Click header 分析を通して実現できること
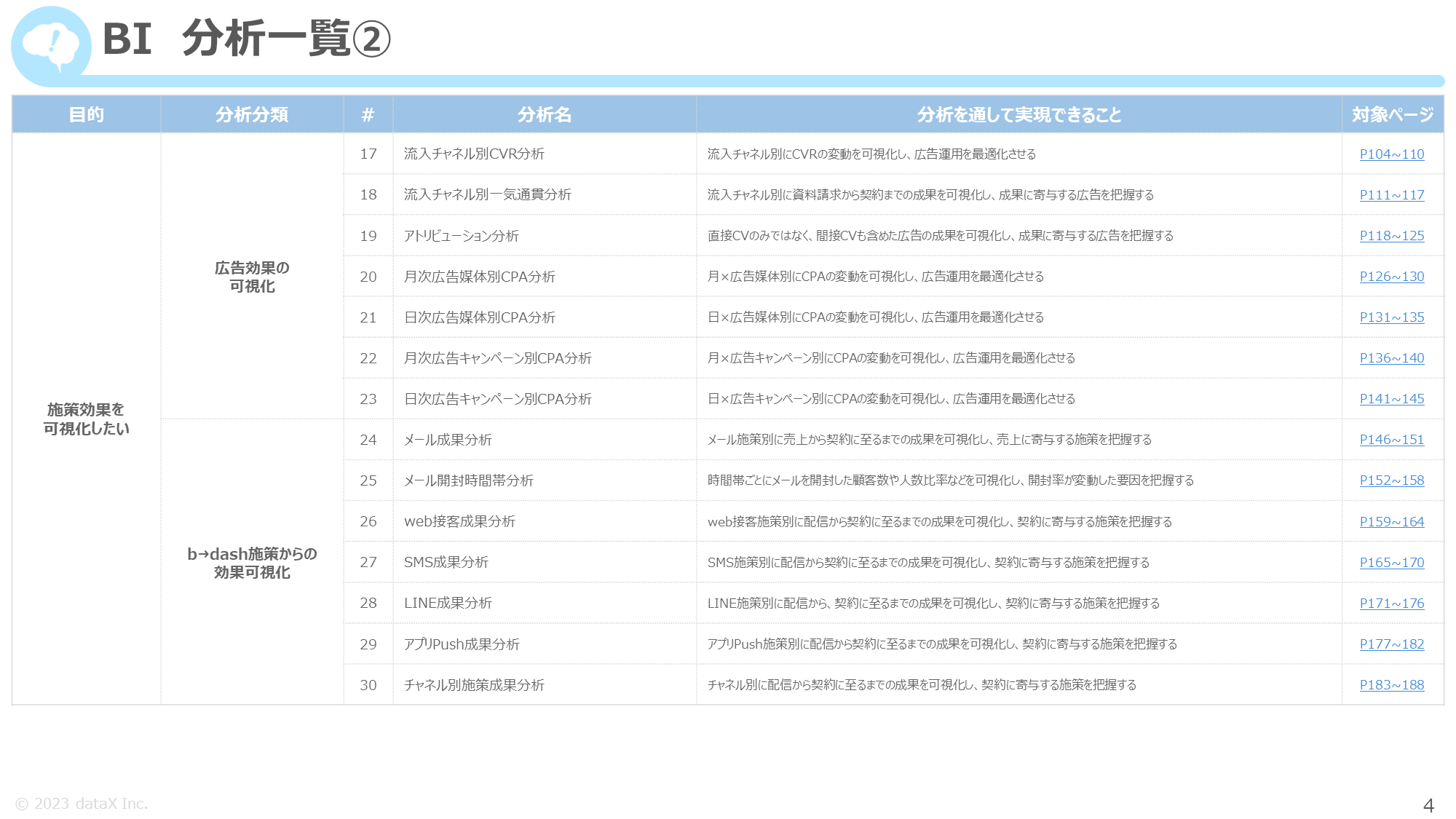Screen dimensions: 1456x819 tap(1019, 114)
